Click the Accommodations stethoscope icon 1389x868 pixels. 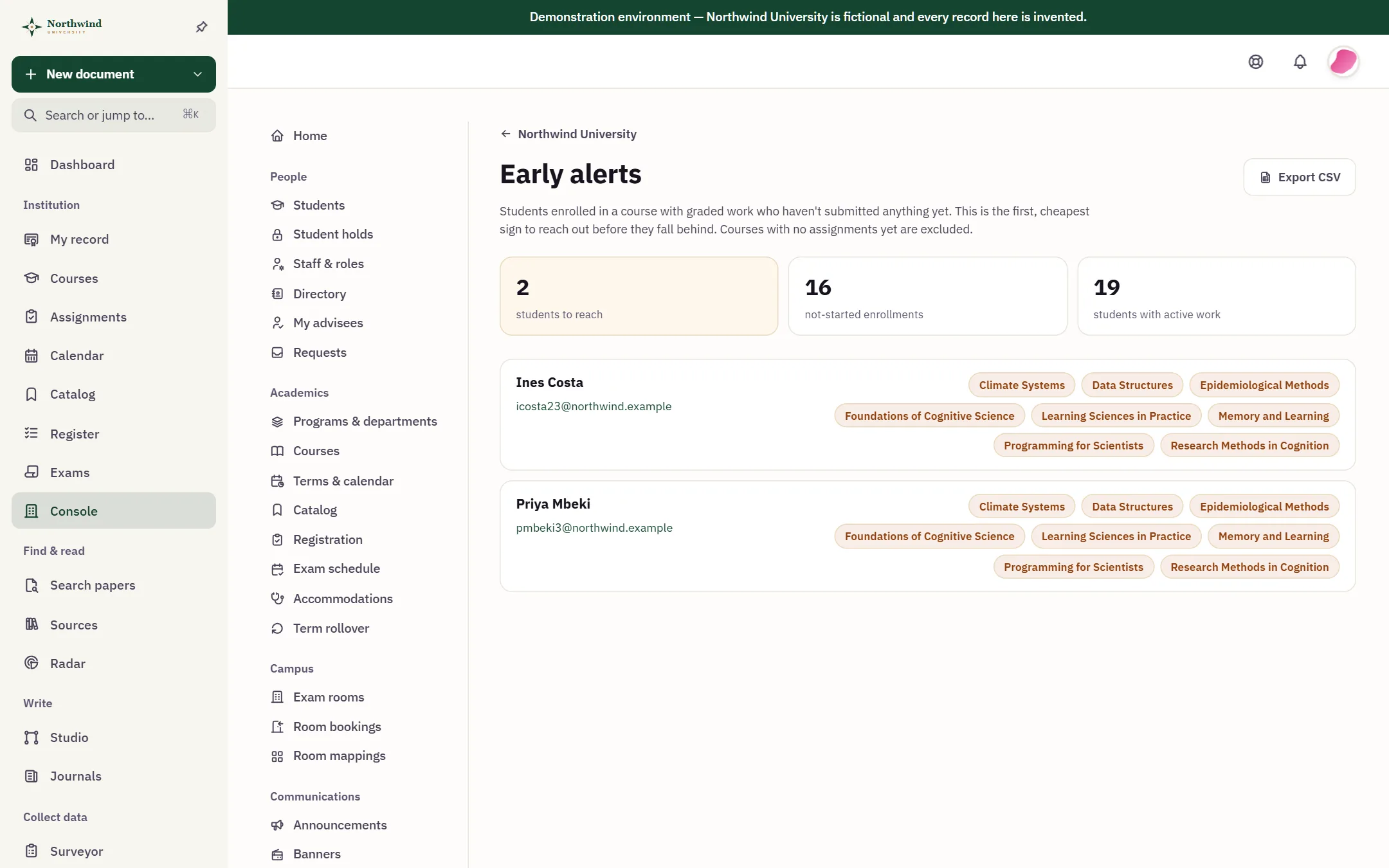pos(277,599)
